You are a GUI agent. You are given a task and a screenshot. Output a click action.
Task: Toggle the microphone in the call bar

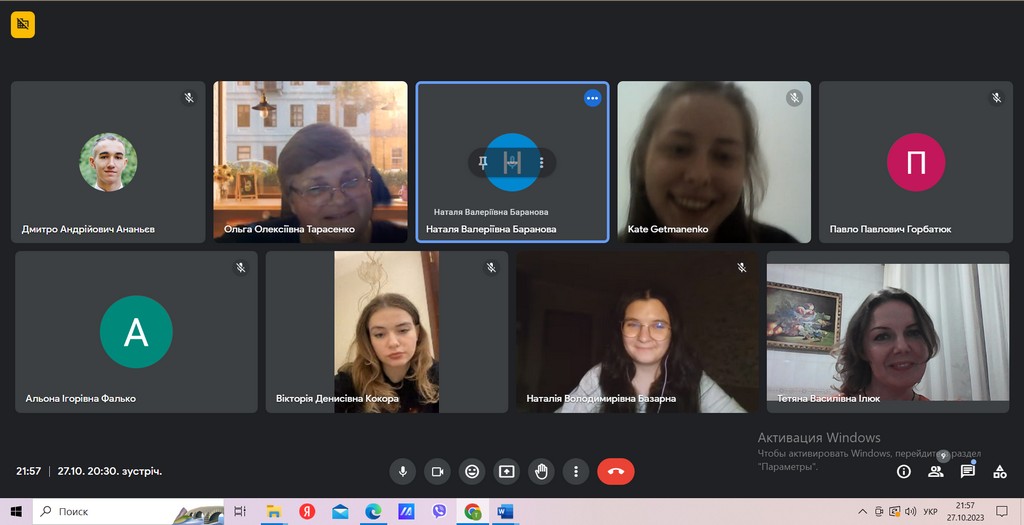click(402, 471)
